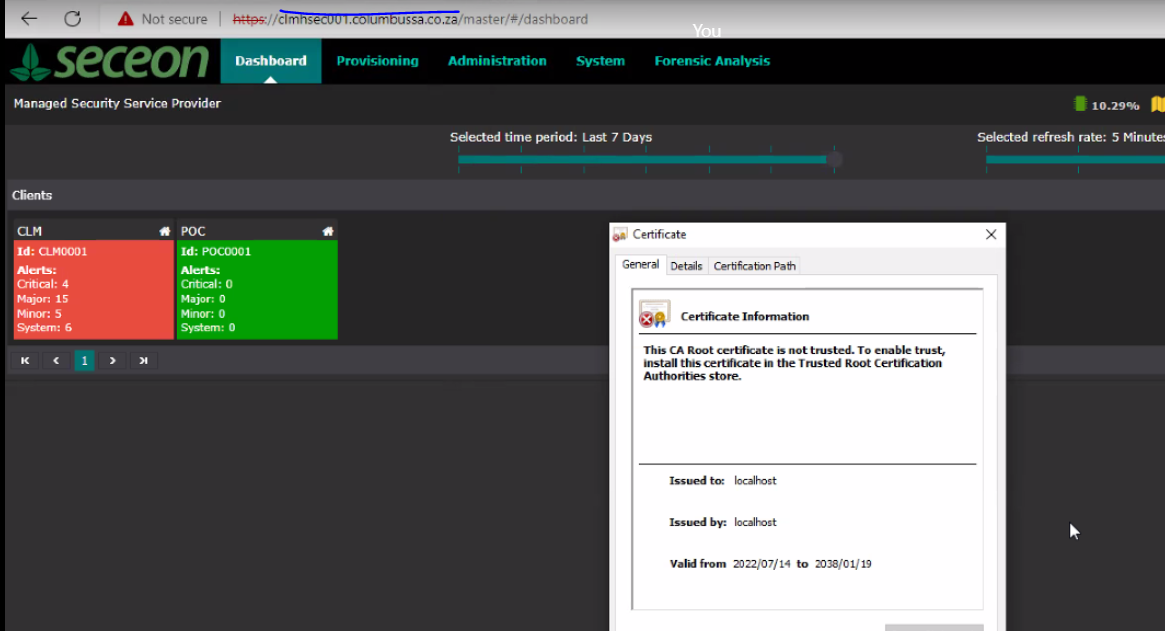Reload the page with the refresh icon
The width and height of the screenshot is (1165, 631).
[x=72, y=19]
